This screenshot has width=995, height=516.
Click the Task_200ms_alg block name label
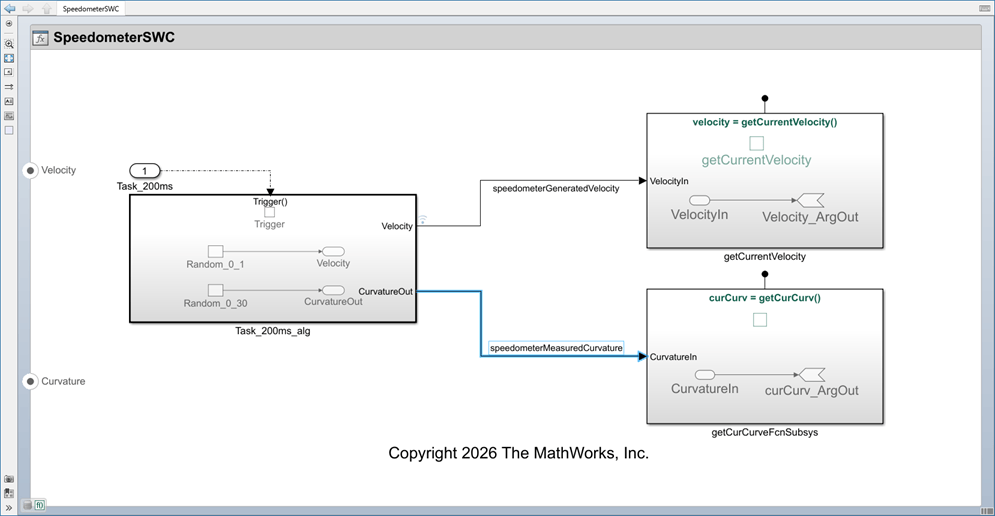tap(273, 331)
